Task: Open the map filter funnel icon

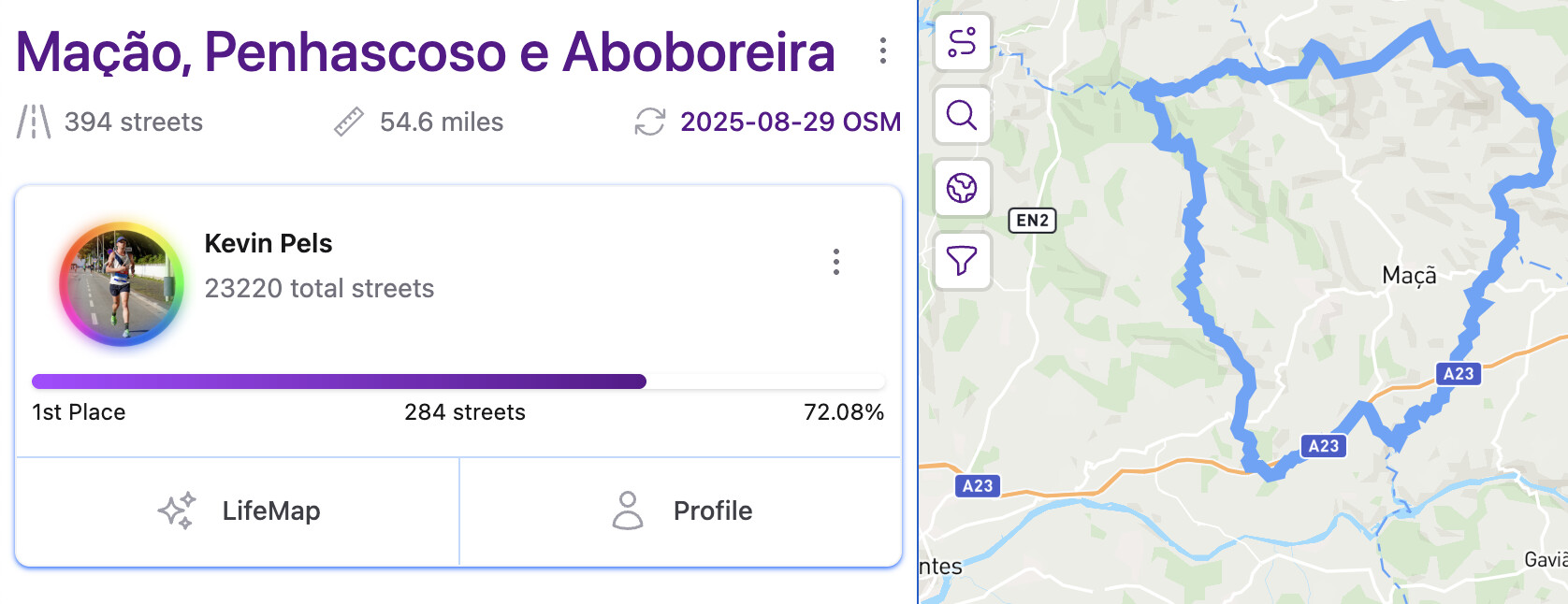Action: (962, 260)
